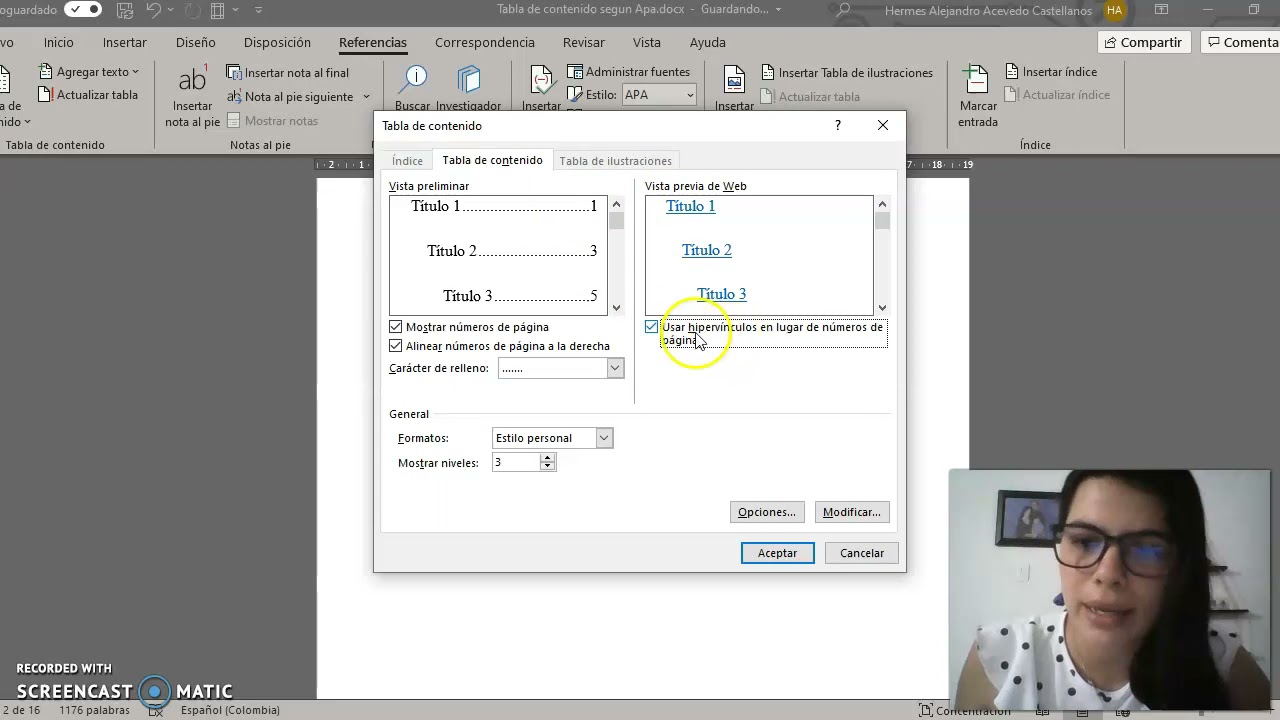Click Actualizar tabla in Tabla de contenido group
Image resolution: width=1280 pixels, height=720 pixels.
(88, 95)
